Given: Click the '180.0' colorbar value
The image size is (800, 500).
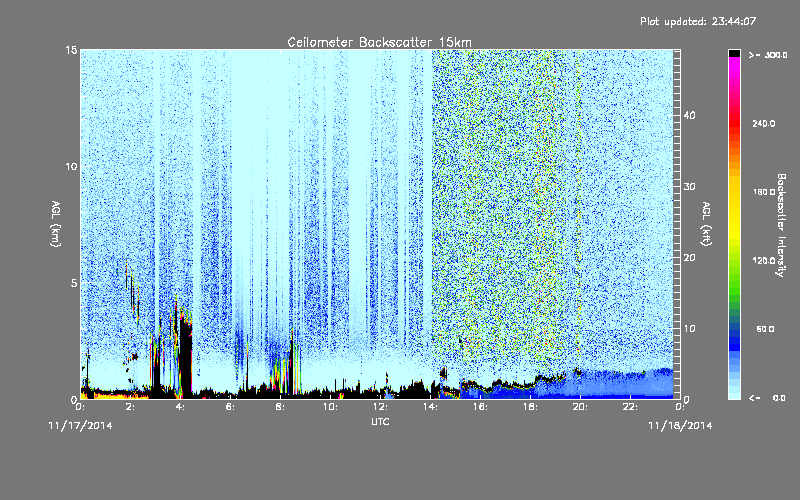Looking at the screenshot, I should tap(764, 192).
